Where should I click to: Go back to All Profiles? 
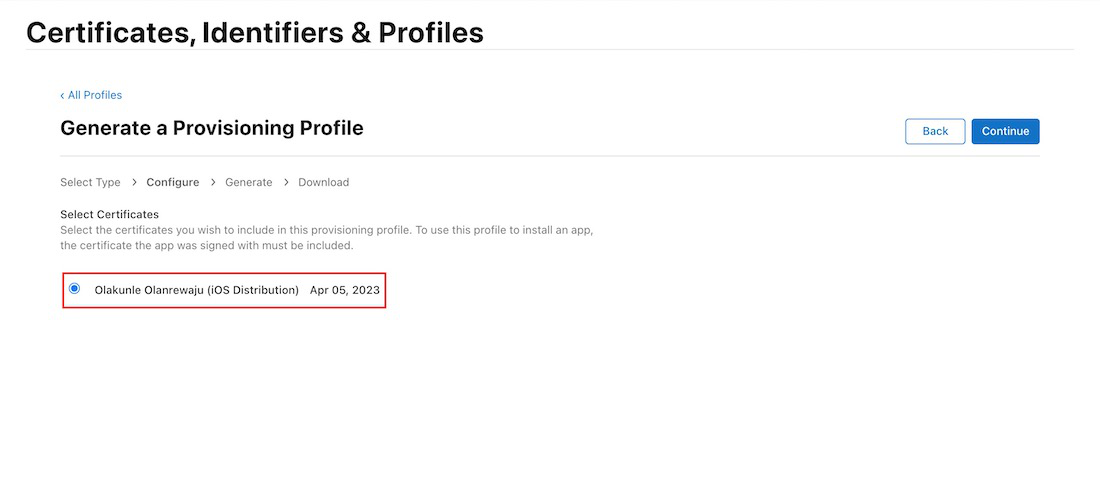(94, 95)
